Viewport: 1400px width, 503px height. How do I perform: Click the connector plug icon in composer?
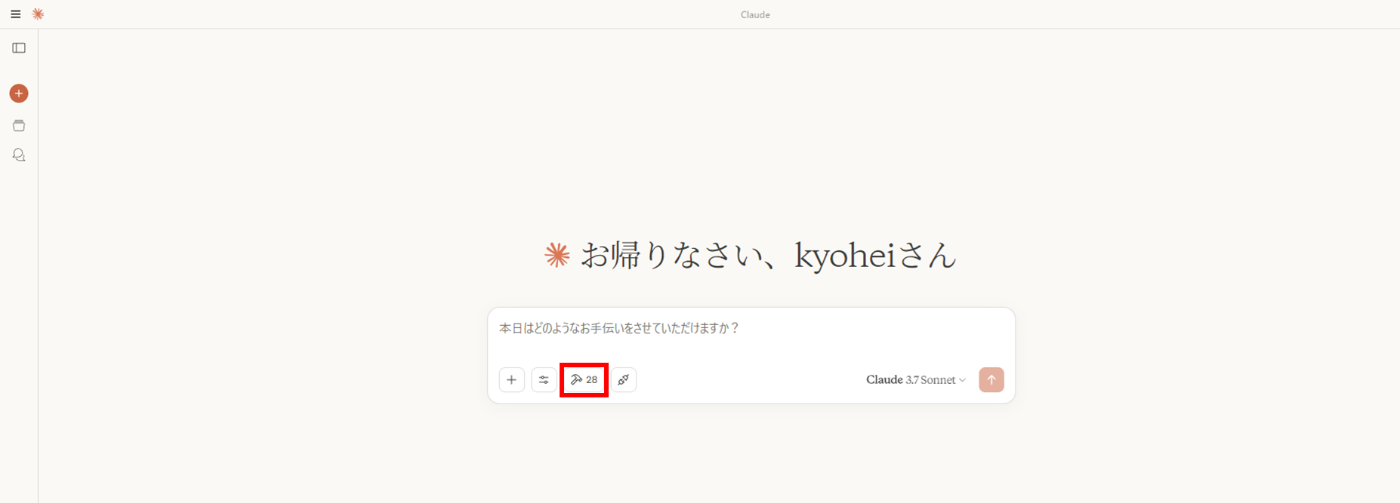tap(623, 380)
